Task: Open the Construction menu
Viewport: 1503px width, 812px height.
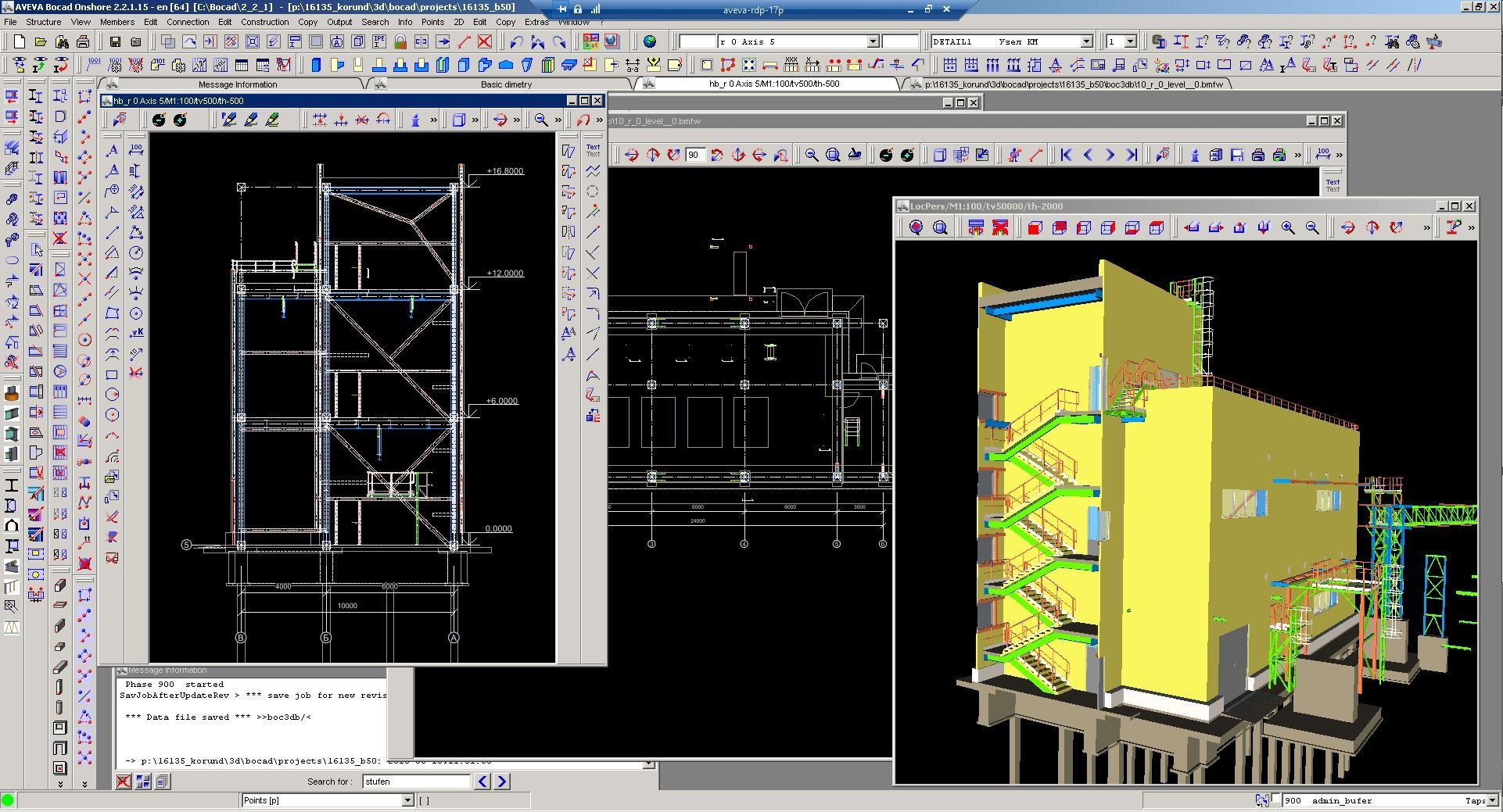Action: coord(264,22)
